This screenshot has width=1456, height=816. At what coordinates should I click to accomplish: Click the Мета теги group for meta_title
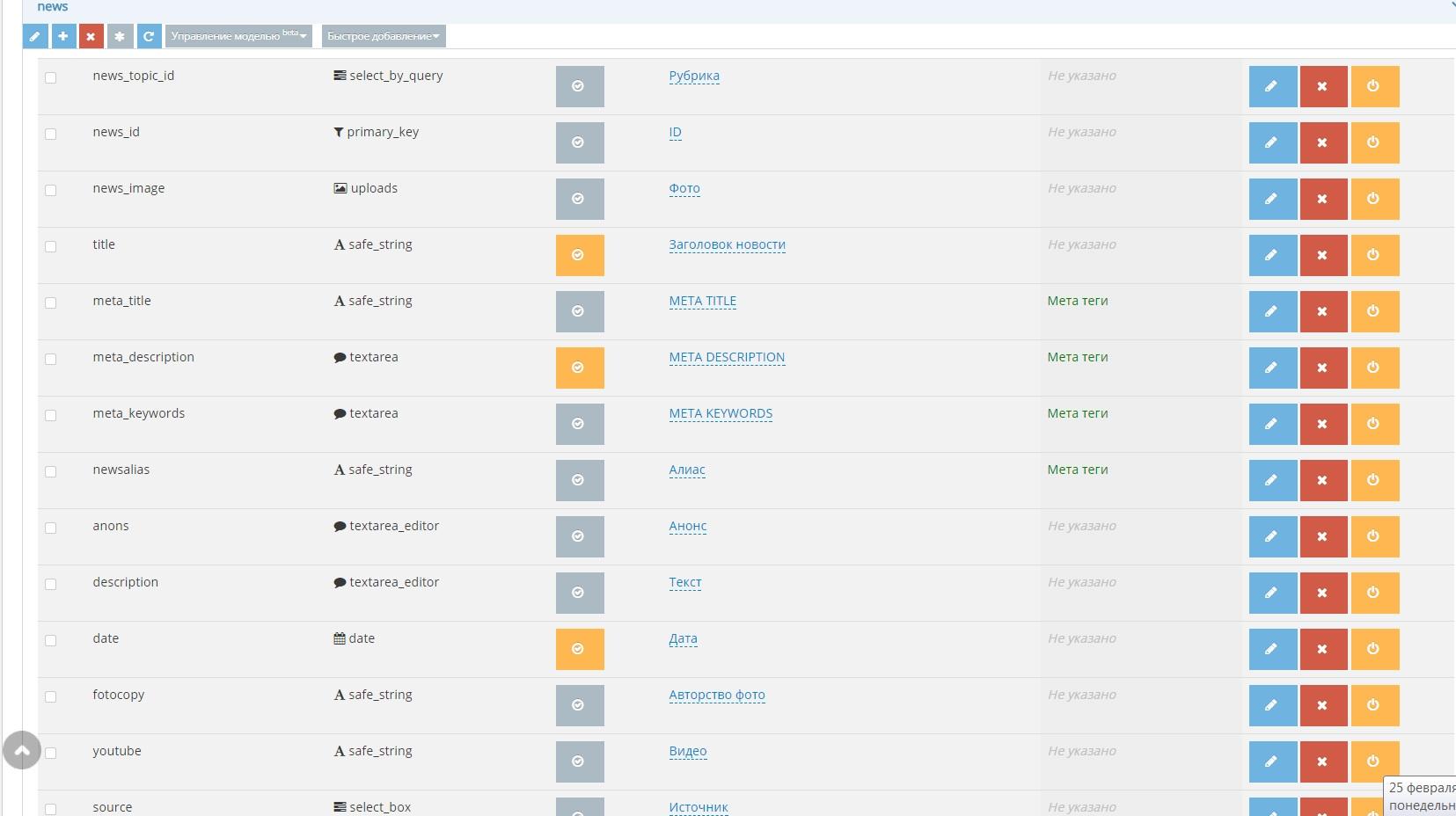click(1078, 301)
